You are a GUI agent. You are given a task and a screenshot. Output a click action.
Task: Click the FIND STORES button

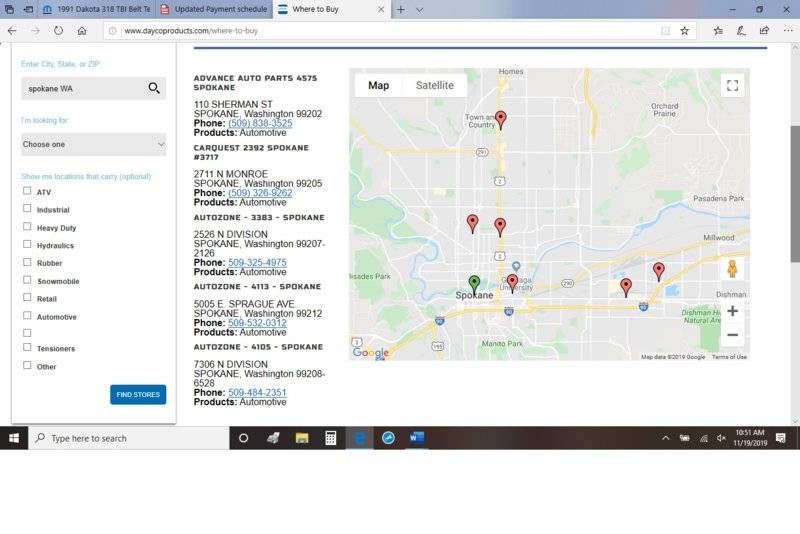click(x=138, y=395)
